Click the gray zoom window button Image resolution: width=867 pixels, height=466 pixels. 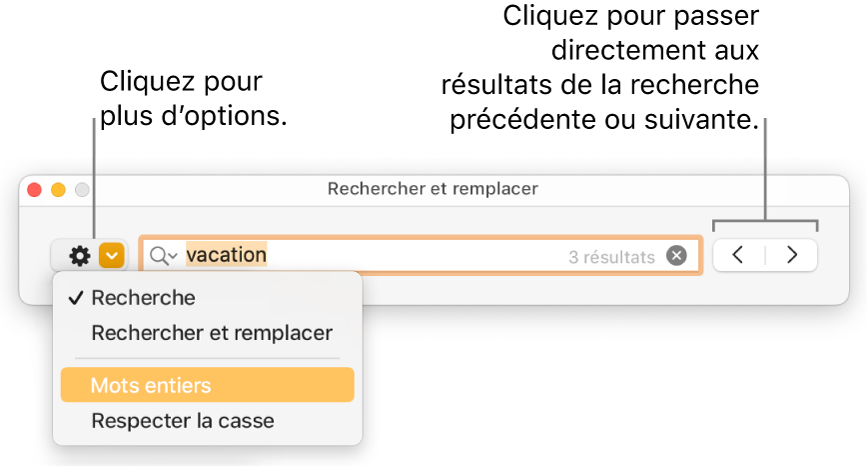click(x=82, y=189)
